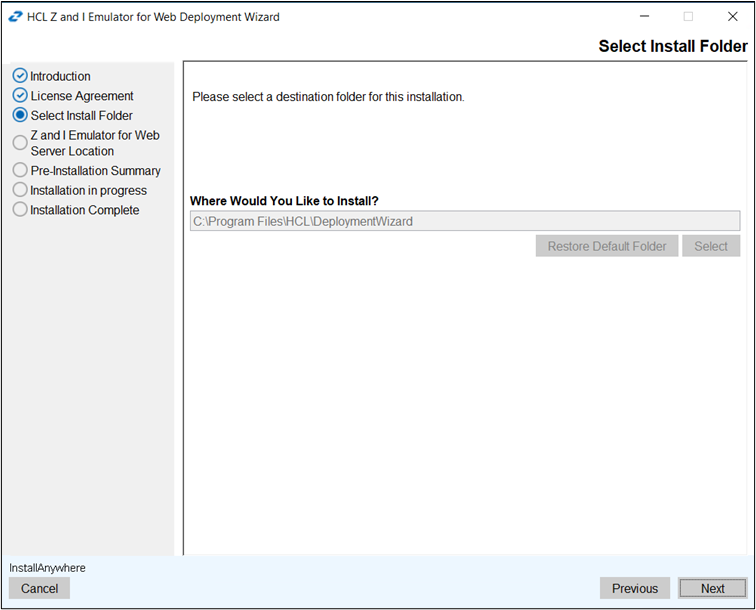Click the Introduction step checkmark icon

tap(20, 76)
